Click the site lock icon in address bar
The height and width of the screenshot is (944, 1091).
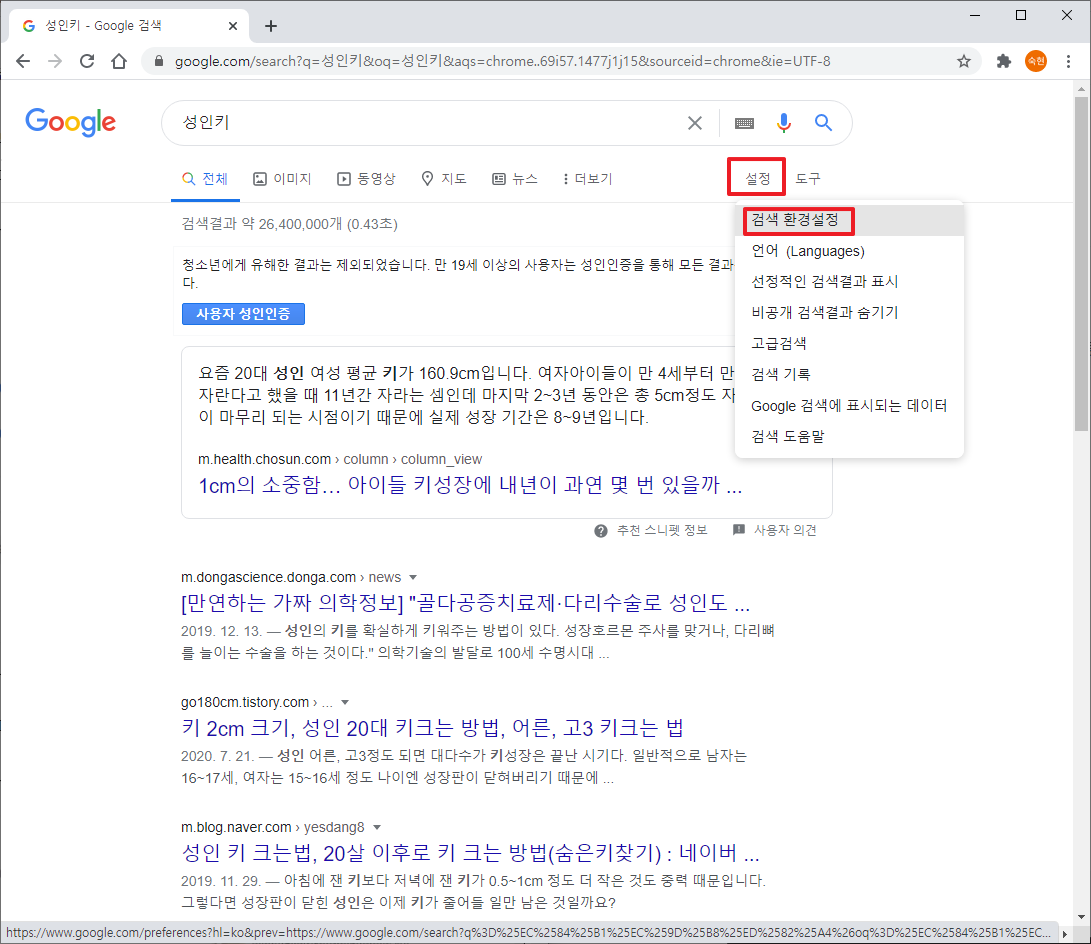[159, 61]
